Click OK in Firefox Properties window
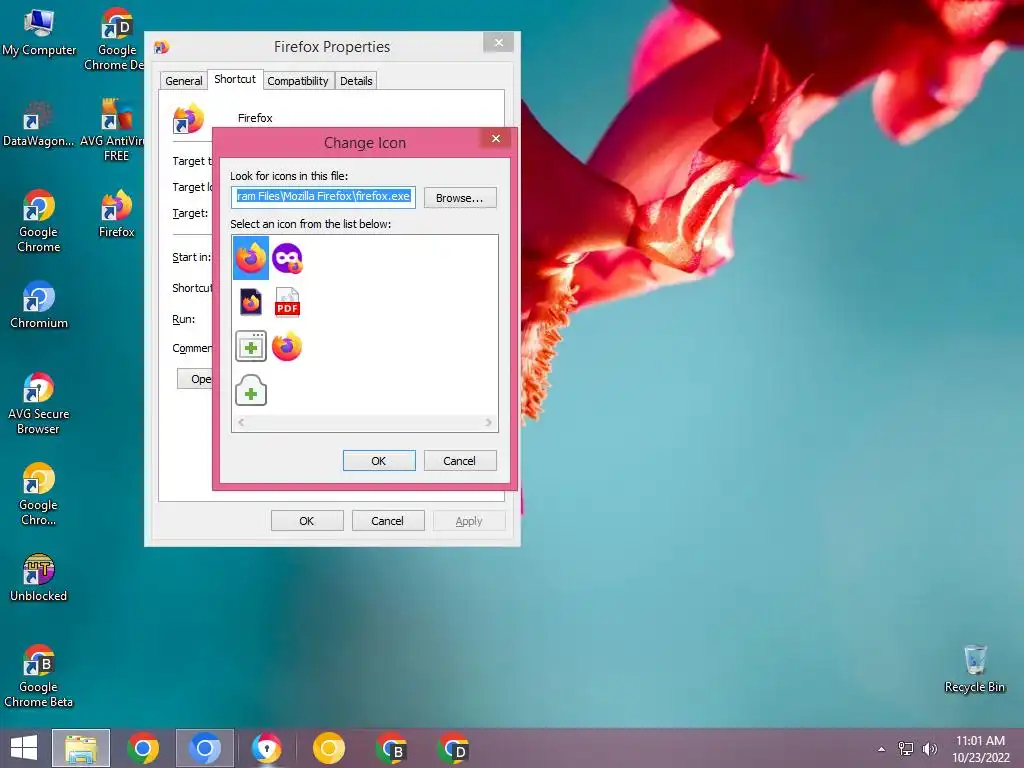Viewport: 1024px width, 768px height. pos(307,521)
